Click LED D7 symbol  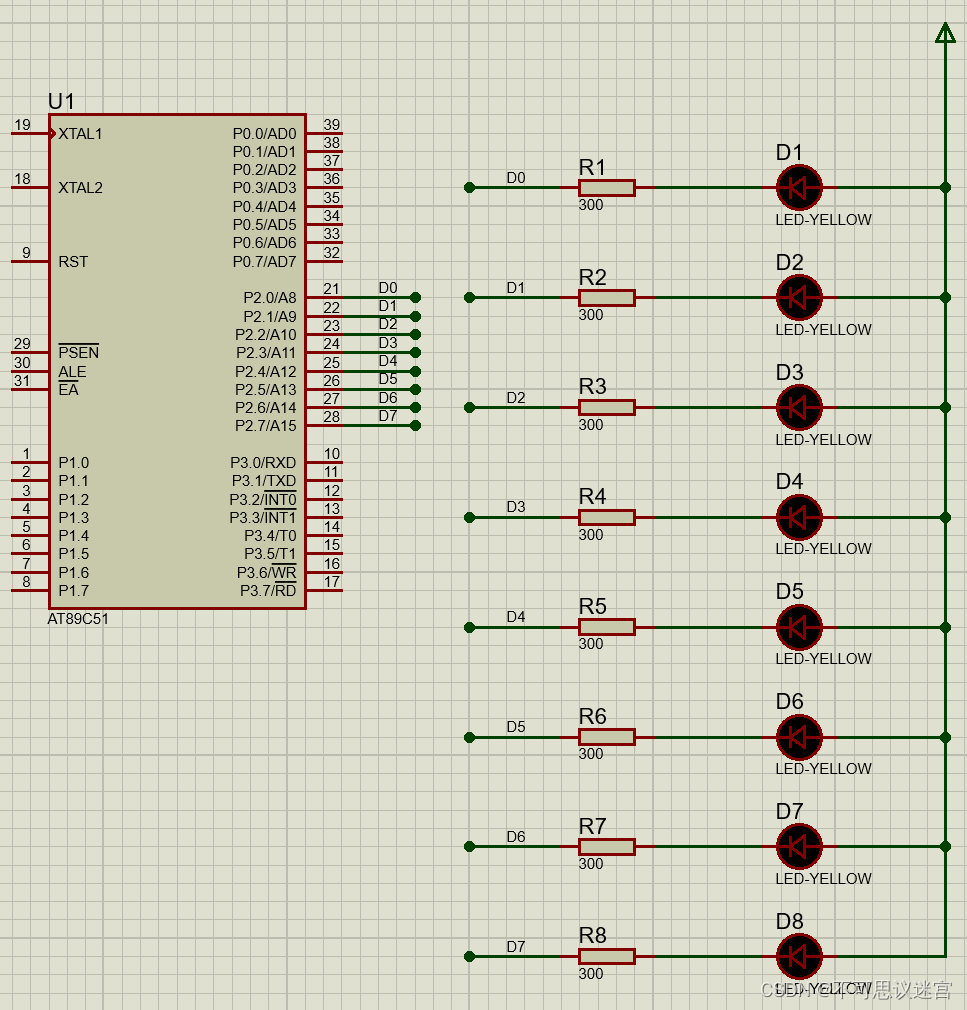point(799,846)
